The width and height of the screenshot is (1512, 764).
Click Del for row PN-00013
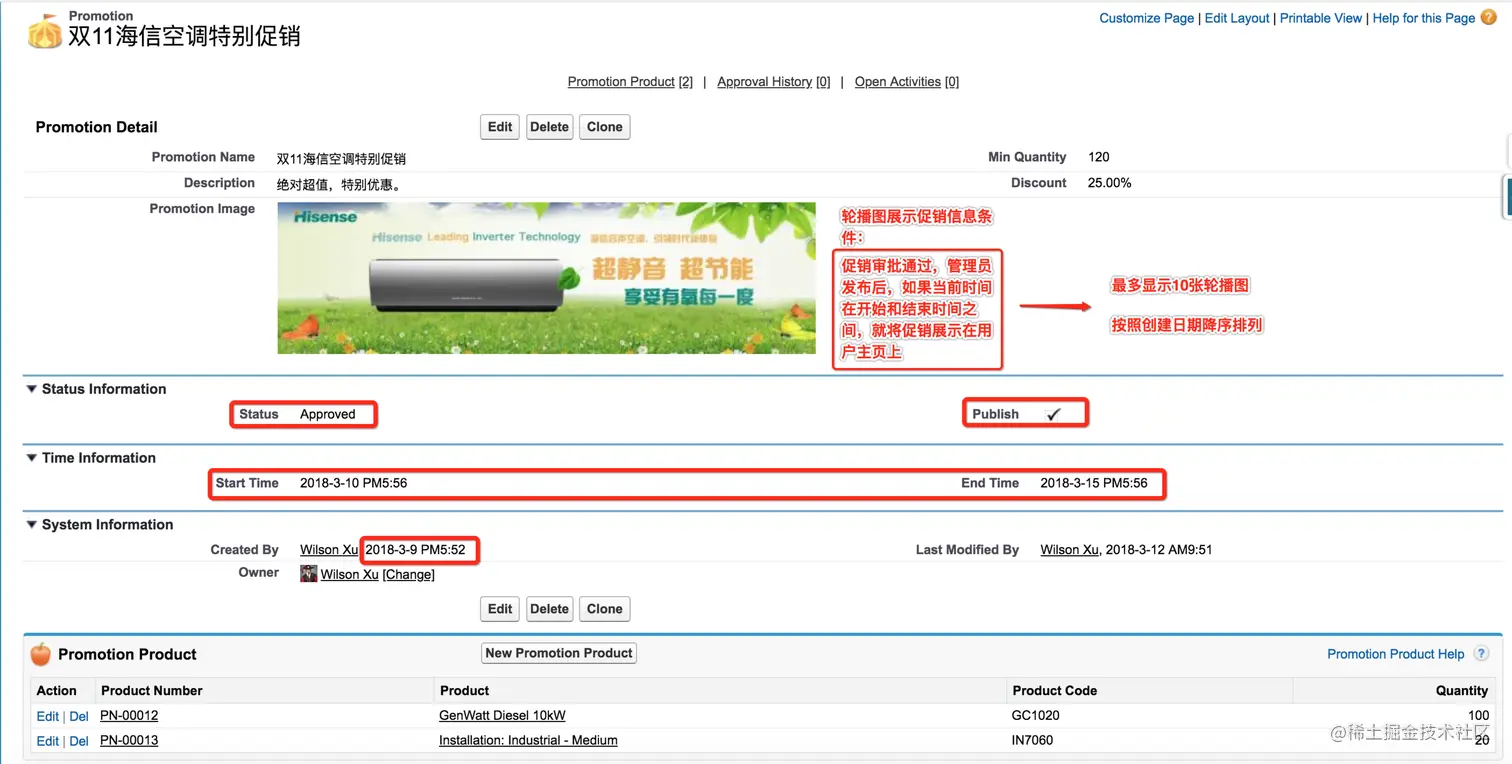pyautogui.click(x=79, y=741)
